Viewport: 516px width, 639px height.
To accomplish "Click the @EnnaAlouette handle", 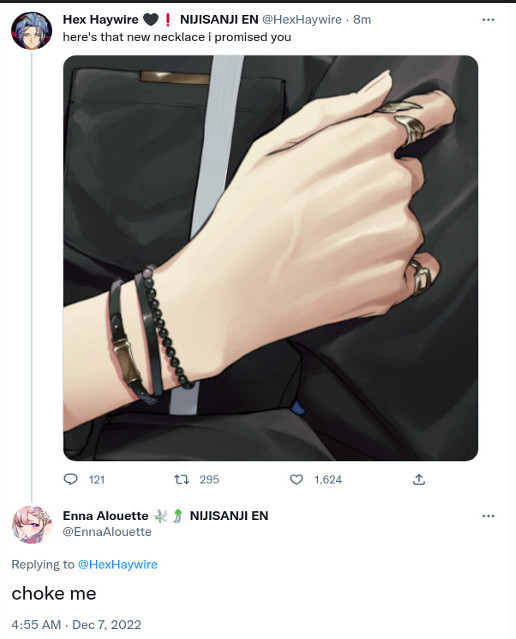I will click(107, 532).
